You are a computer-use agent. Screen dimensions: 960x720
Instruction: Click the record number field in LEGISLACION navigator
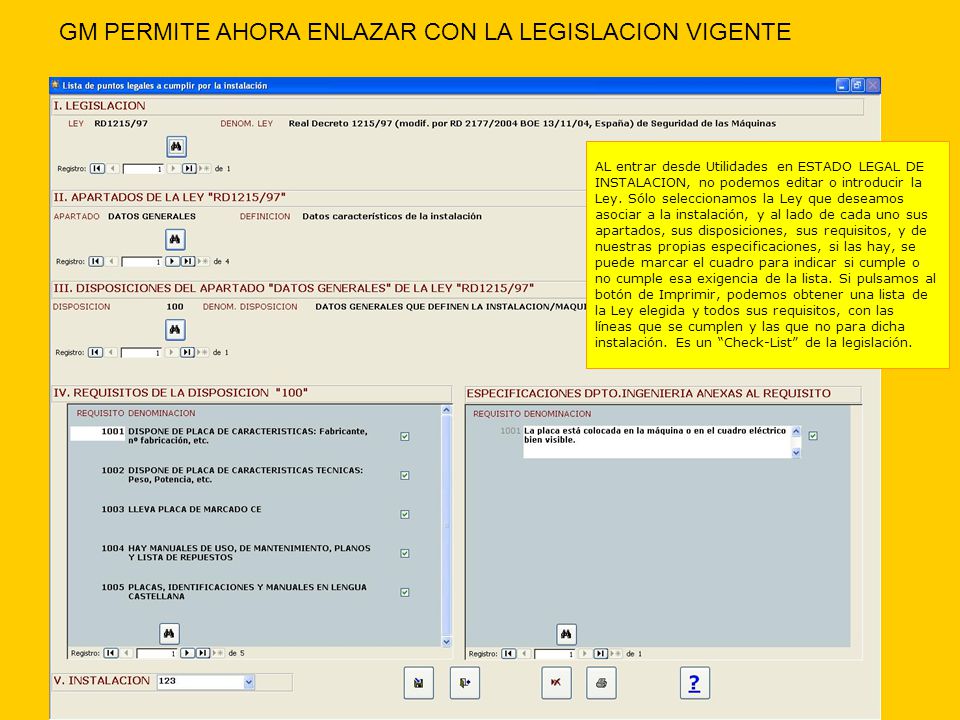click(x=144, y=169)
